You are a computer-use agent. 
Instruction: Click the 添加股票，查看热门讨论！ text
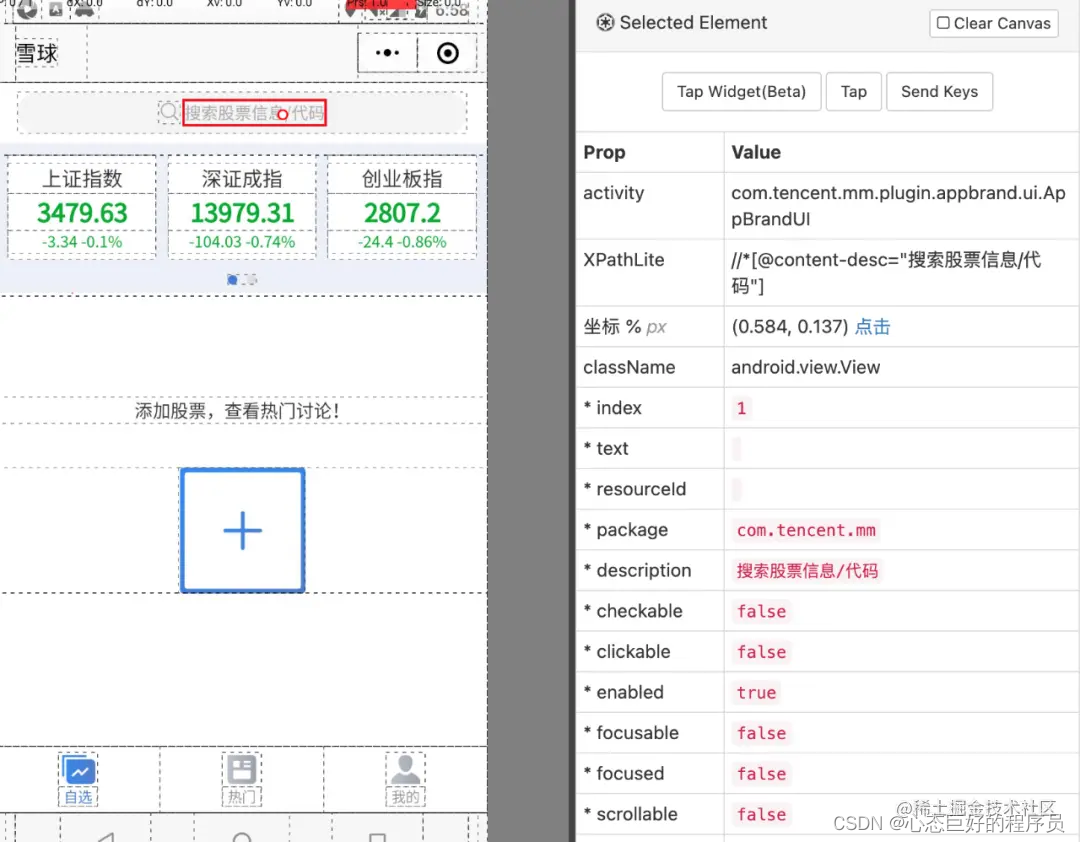[237, 411]
